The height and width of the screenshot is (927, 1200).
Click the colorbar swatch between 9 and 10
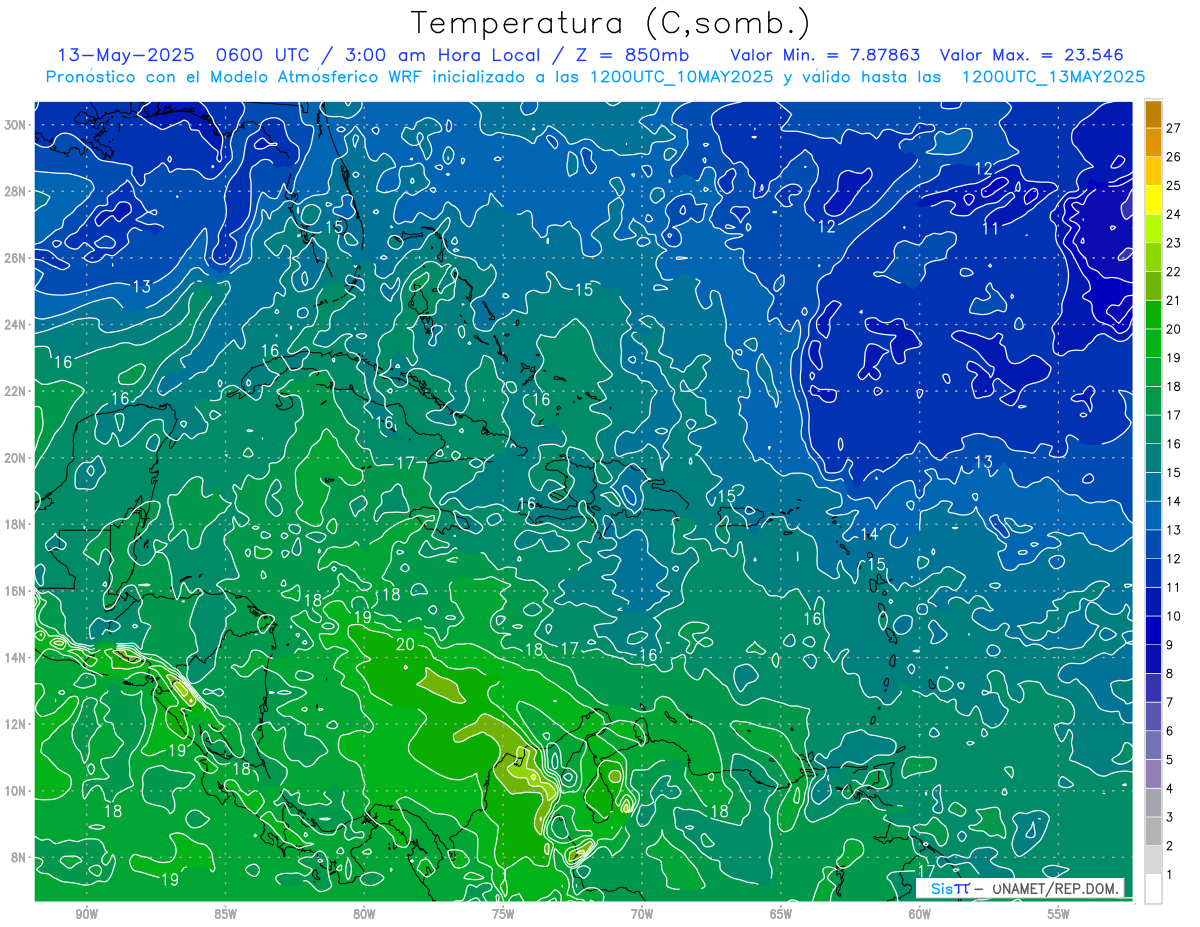click(1153, 631)
